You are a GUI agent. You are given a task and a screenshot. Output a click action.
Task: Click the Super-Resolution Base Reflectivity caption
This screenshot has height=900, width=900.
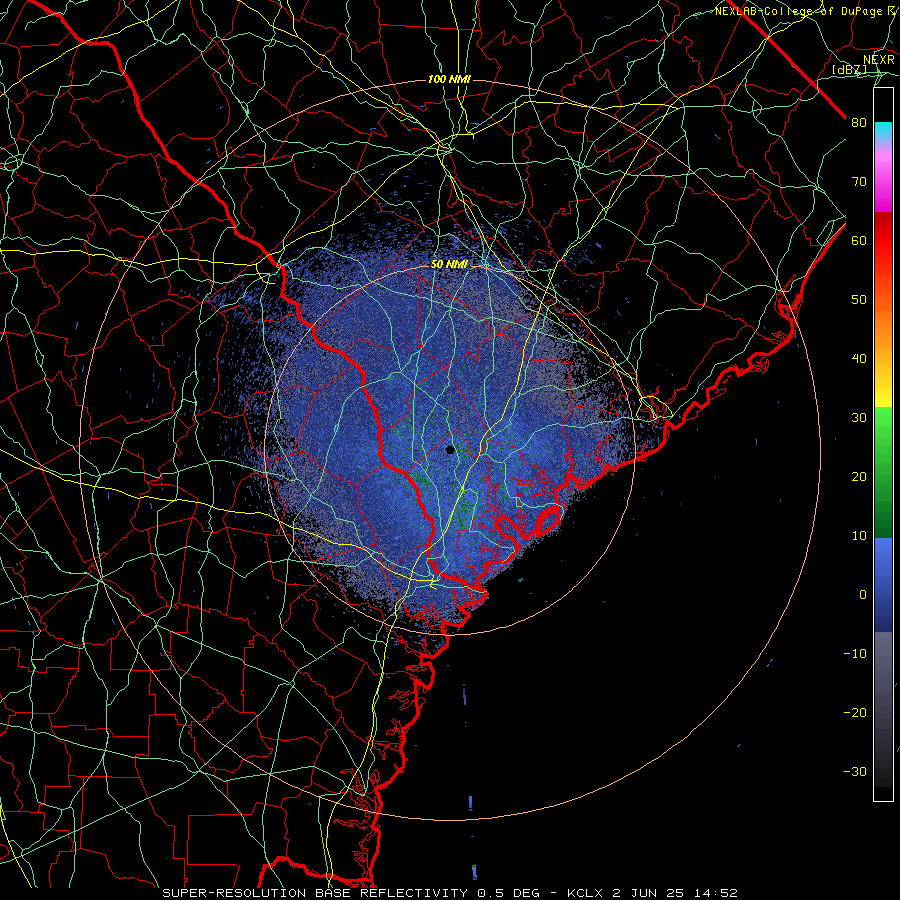[449, 893]
